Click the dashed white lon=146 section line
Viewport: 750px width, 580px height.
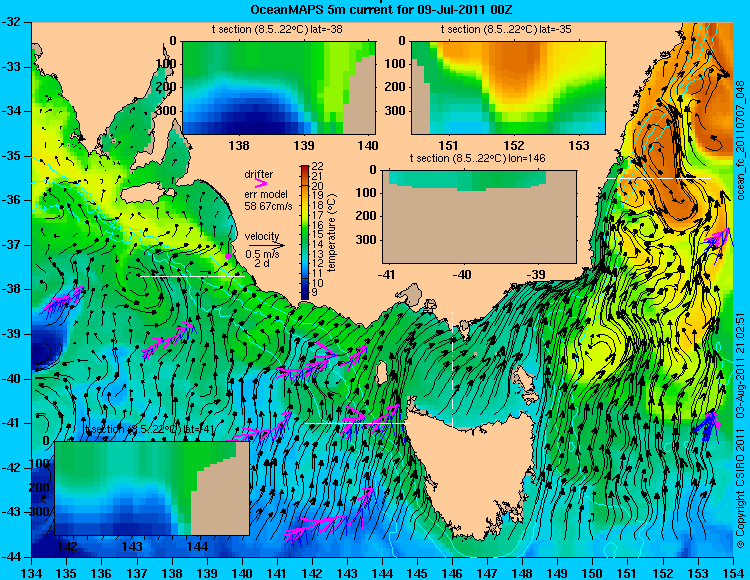tap(452, 369)
